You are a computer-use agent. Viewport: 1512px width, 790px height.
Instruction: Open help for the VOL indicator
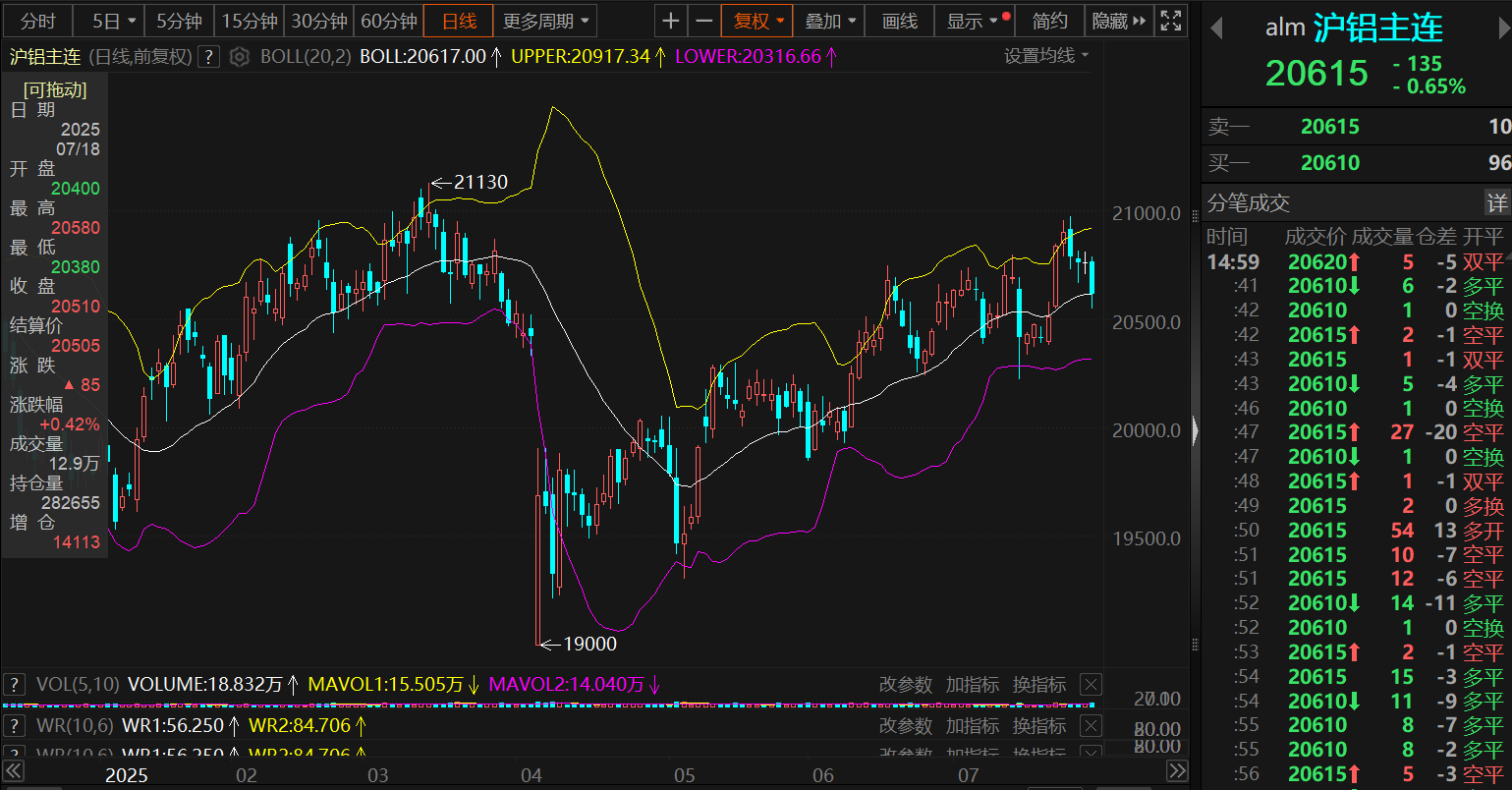pos(14,685)
